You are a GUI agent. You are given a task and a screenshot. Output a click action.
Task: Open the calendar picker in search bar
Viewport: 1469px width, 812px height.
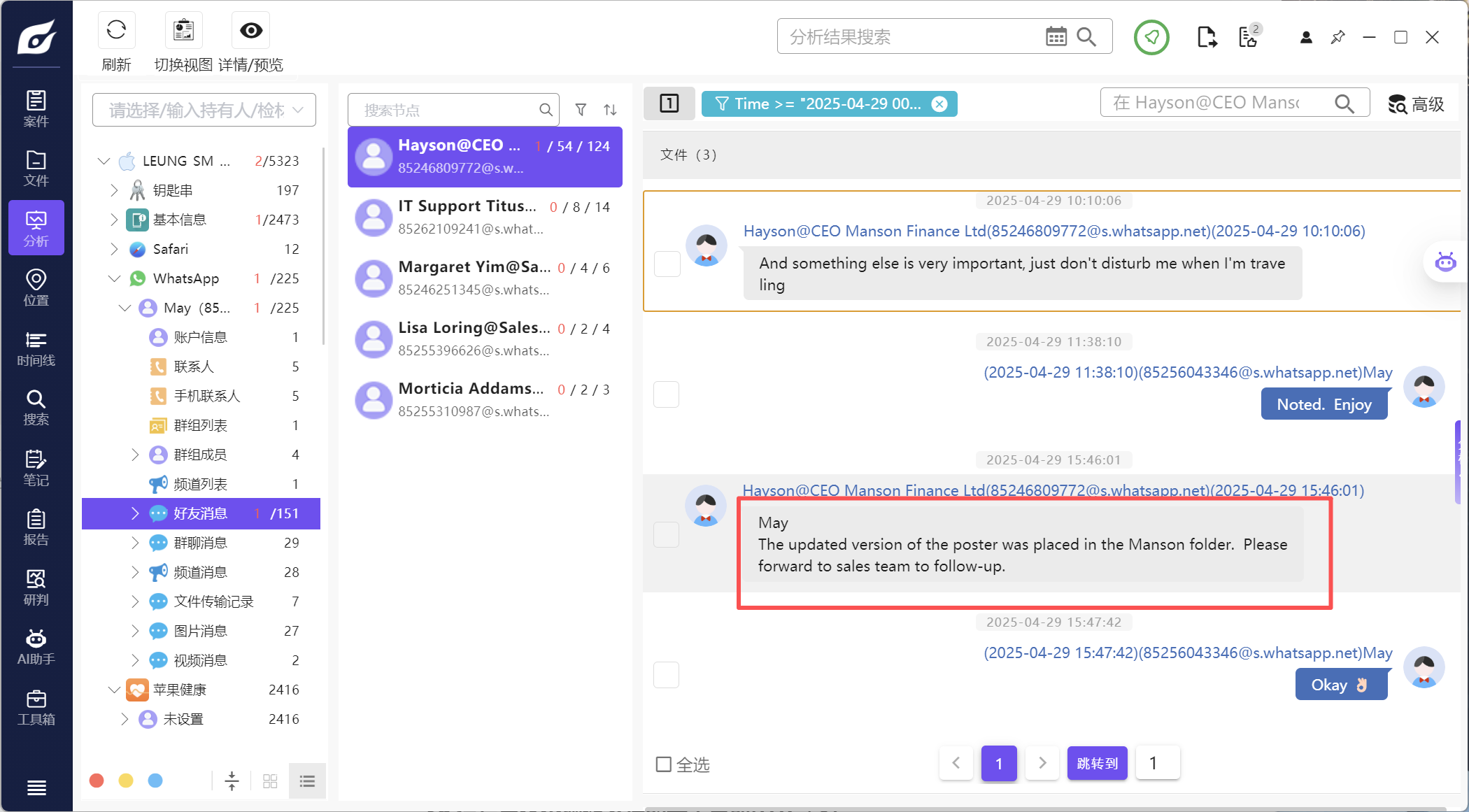1056,36
